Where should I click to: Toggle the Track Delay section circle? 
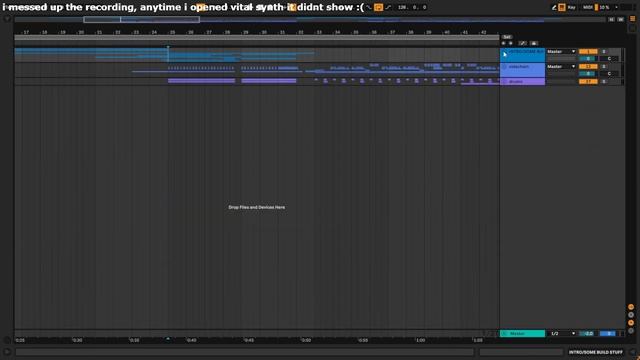coord(631,331)
